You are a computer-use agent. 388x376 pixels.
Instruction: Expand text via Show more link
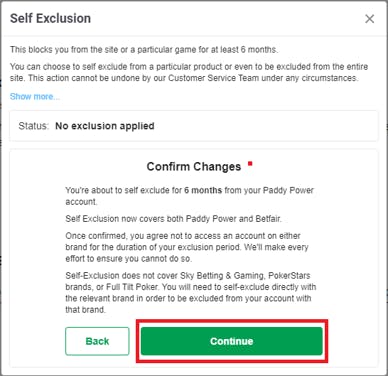tap(35, 97)
